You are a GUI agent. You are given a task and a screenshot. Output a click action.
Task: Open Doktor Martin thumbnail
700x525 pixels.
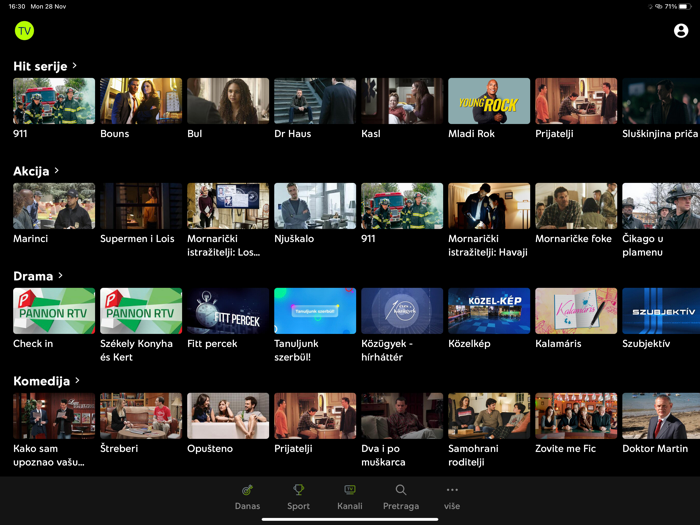pos(661,416)
